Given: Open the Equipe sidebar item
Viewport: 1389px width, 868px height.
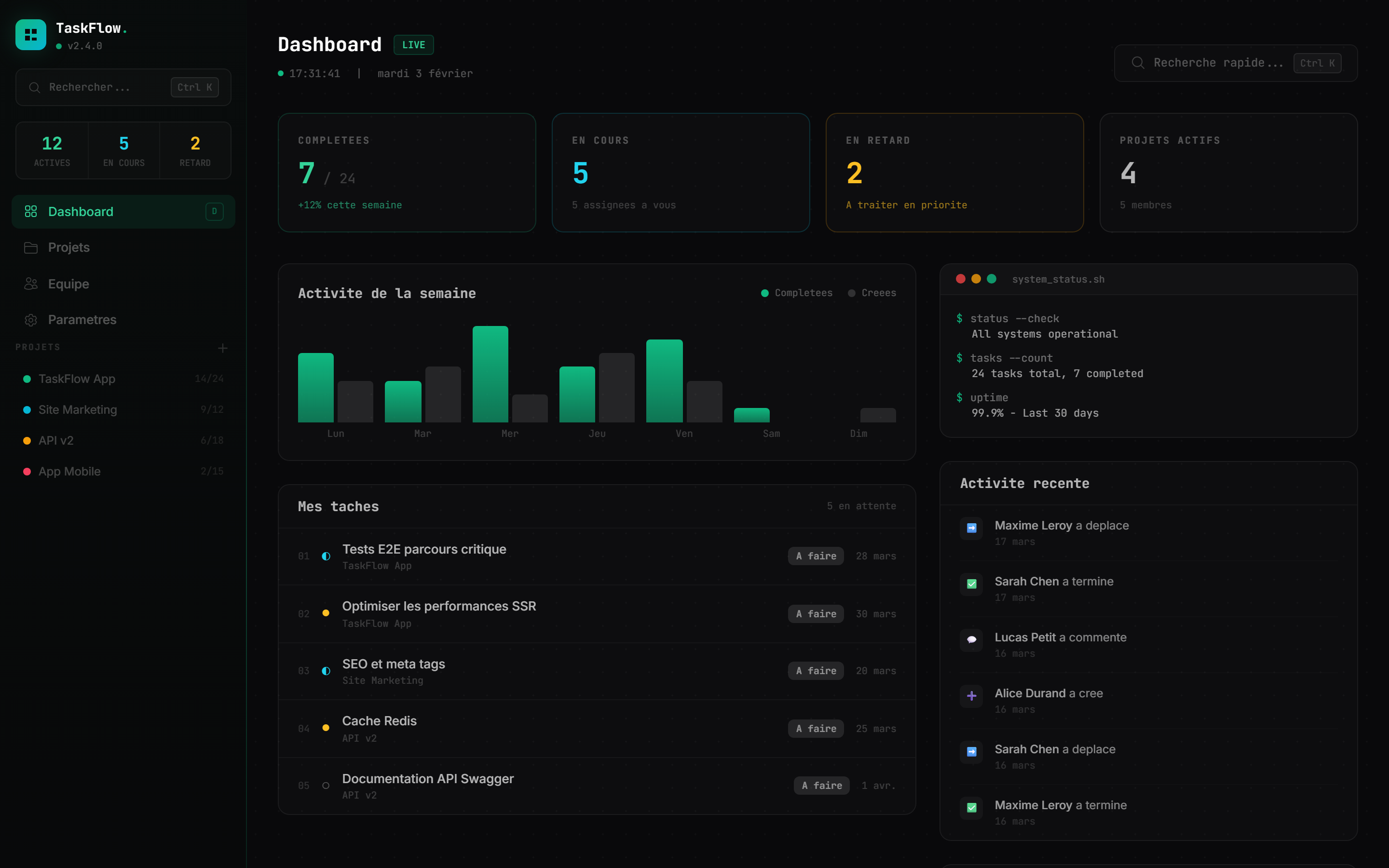Looking at the screenshot, I should pyautogui.click(x=68, y=284).
